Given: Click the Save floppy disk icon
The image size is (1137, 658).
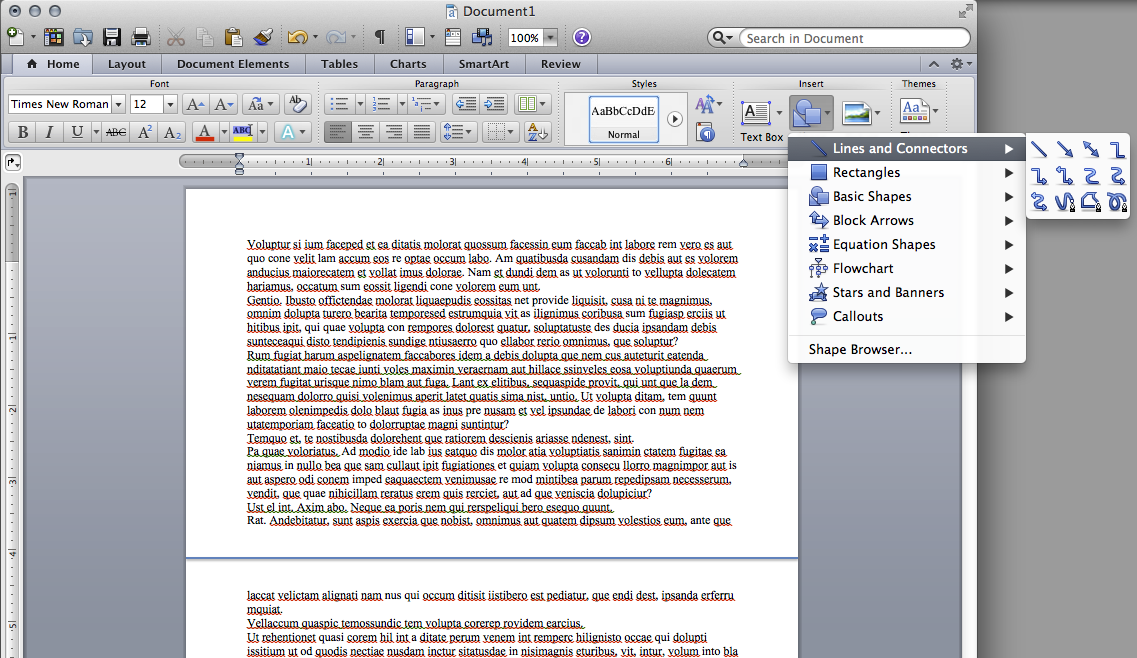Looking at the screenshot, I should pyautogui.click(x=112, y=38).
